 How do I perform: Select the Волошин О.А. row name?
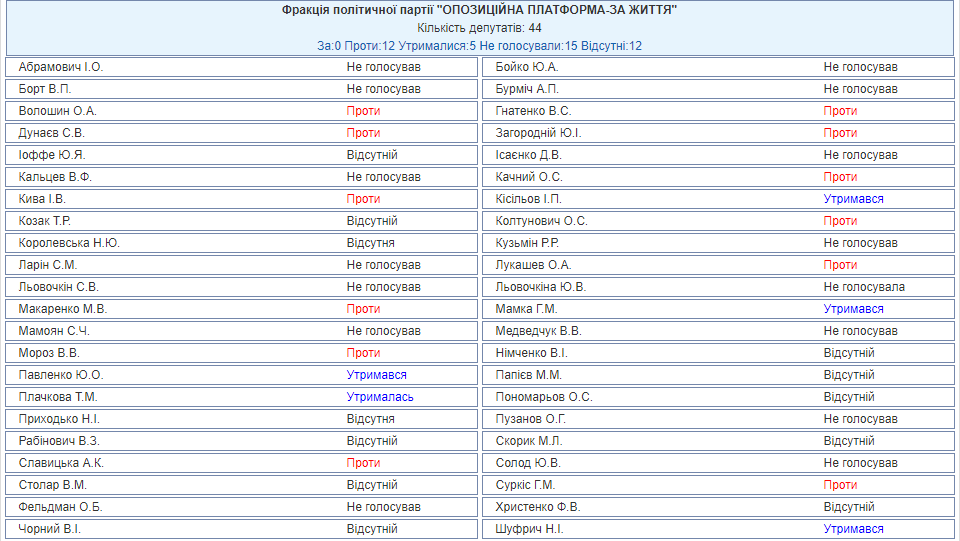57,111
